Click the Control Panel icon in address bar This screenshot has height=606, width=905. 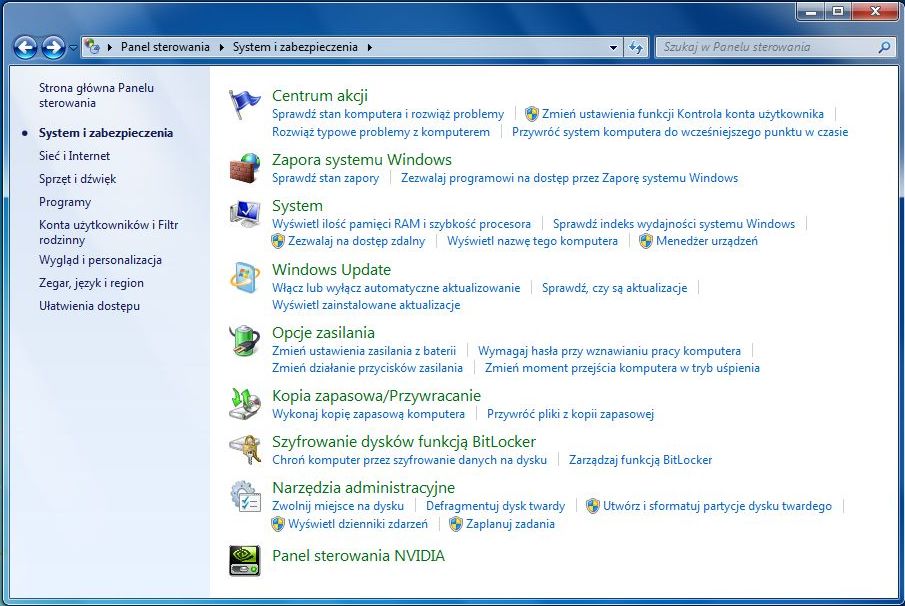click(x=92, y=47)
